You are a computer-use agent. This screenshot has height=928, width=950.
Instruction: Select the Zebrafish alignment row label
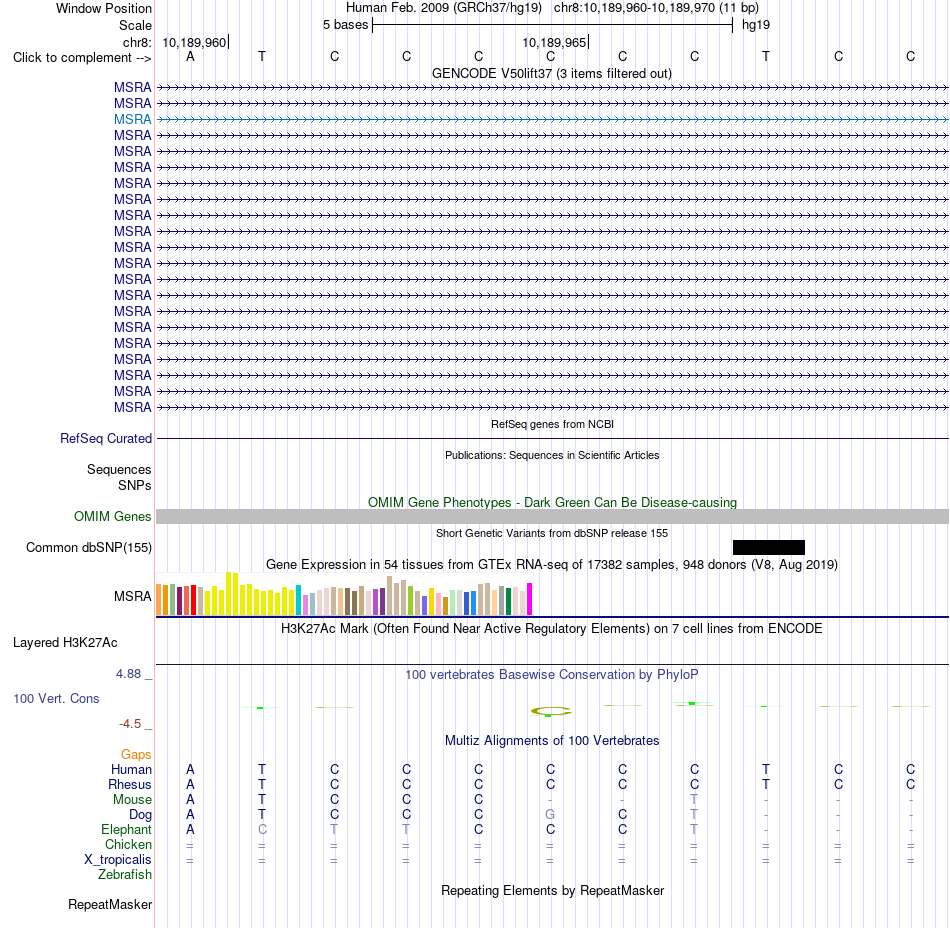[x=125, y=875]
